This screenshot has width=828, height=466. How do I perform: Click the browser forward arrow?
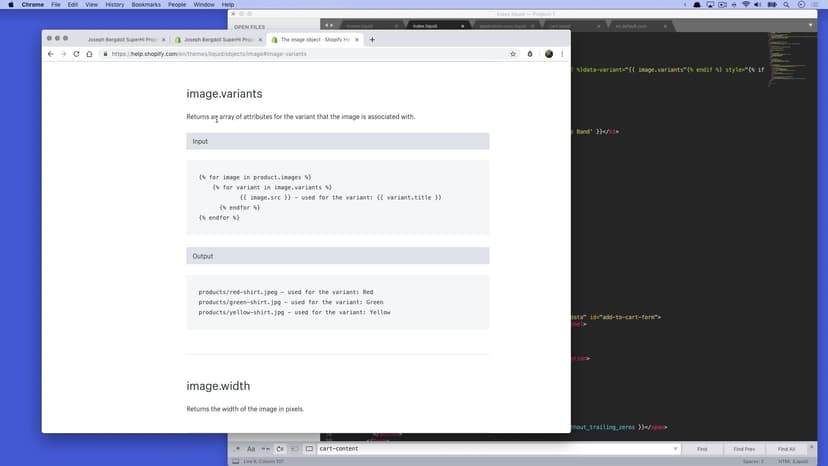63,54
